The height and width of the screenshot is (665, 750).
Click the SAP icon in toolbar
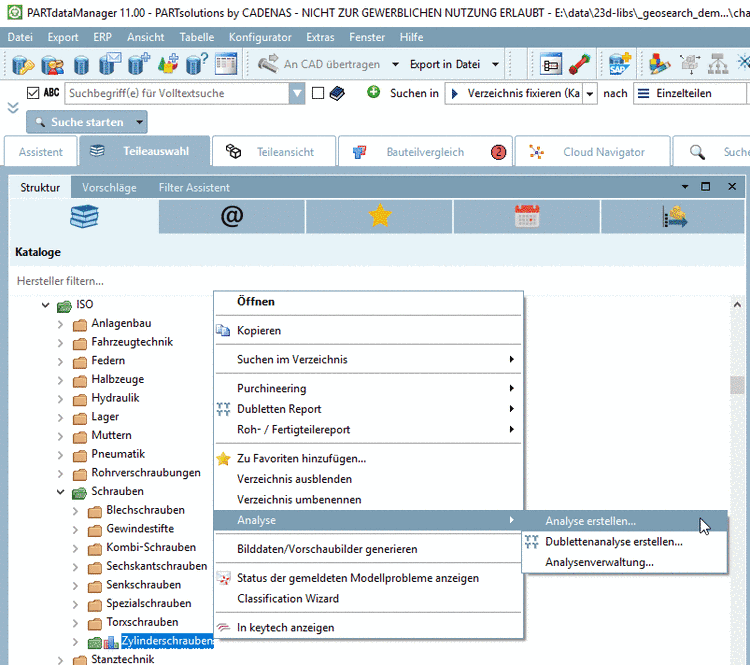click(619, 64)
